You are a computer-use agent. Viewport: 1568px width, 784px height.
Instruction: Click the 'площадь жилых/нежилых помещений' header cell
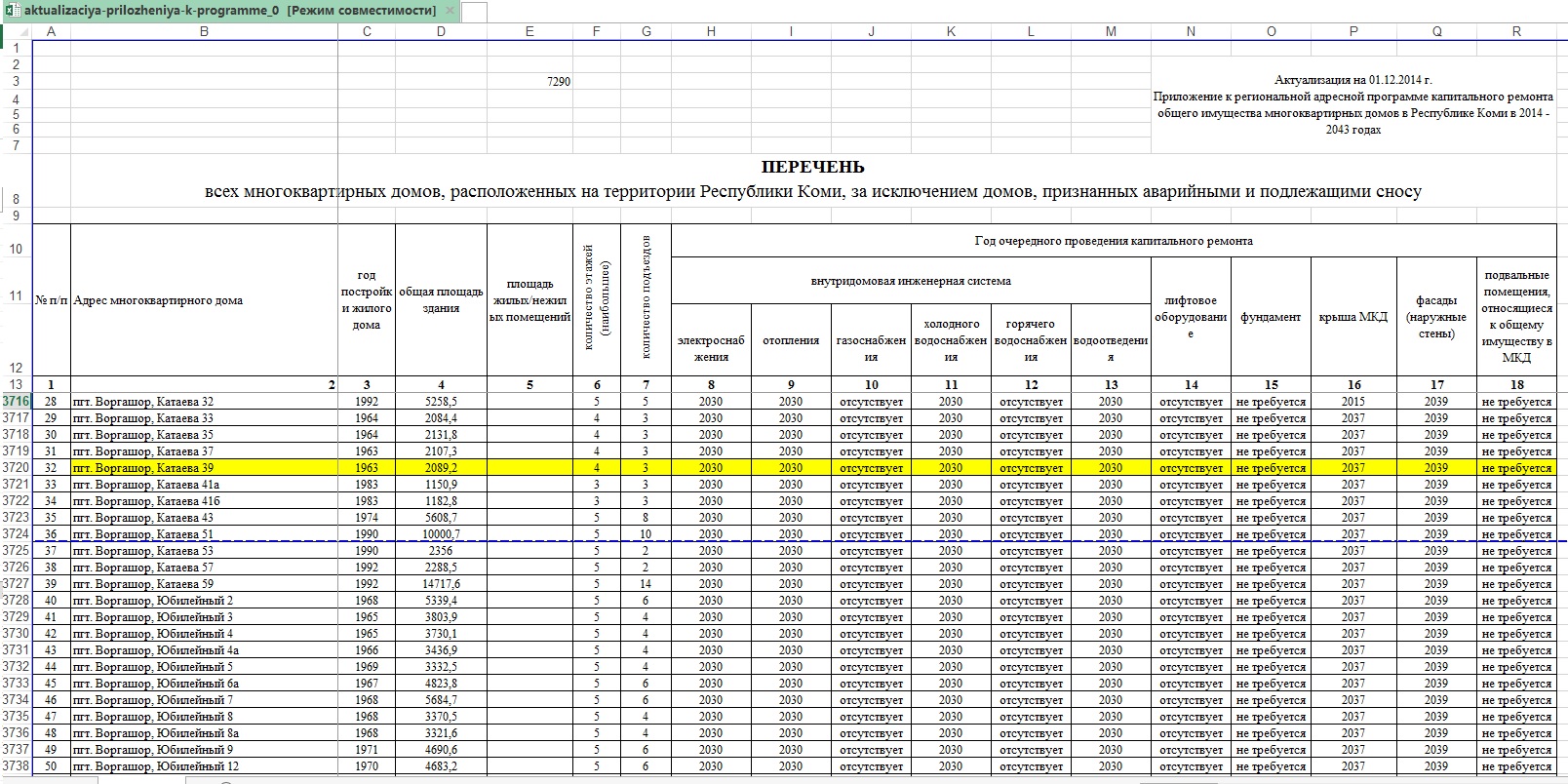pyautogui.click(x=529, y=300)
